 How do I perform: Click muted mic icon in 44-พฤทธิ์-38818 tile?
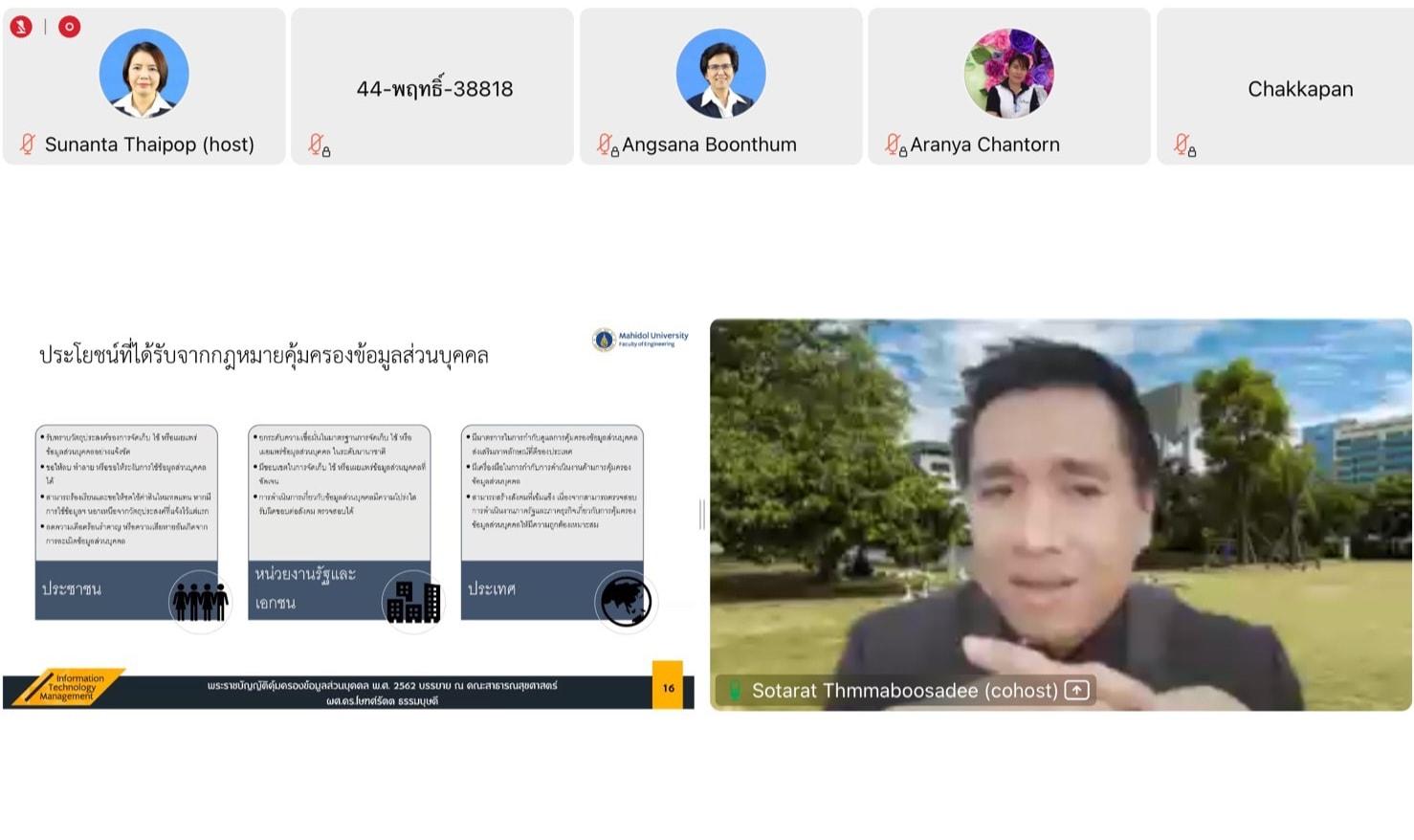319,144
